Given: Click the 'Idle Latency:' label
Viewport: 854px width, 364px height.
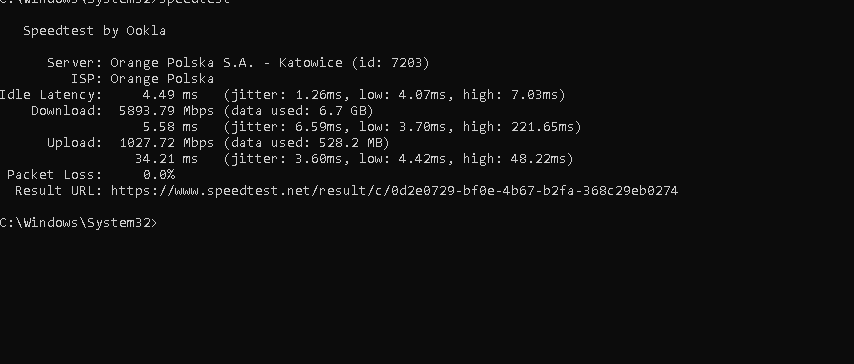Looking at the screenshot, I should (51, 95).
